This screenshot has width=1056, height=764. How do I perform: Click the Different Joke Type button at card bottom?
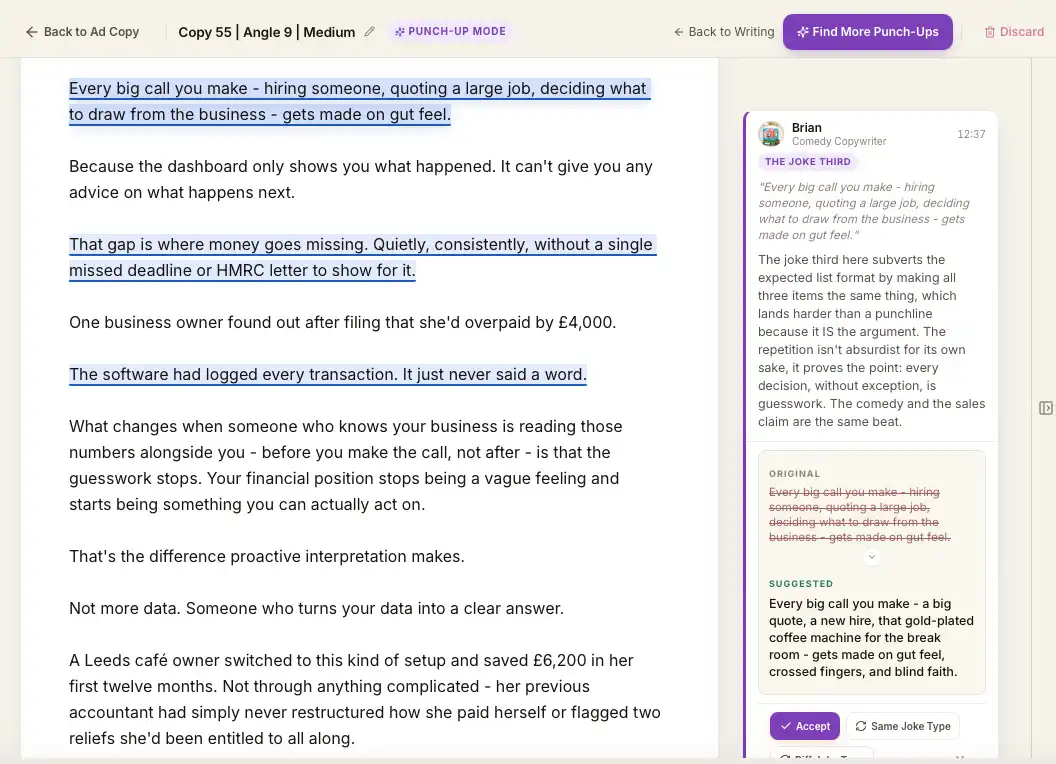tap(822, 755)
